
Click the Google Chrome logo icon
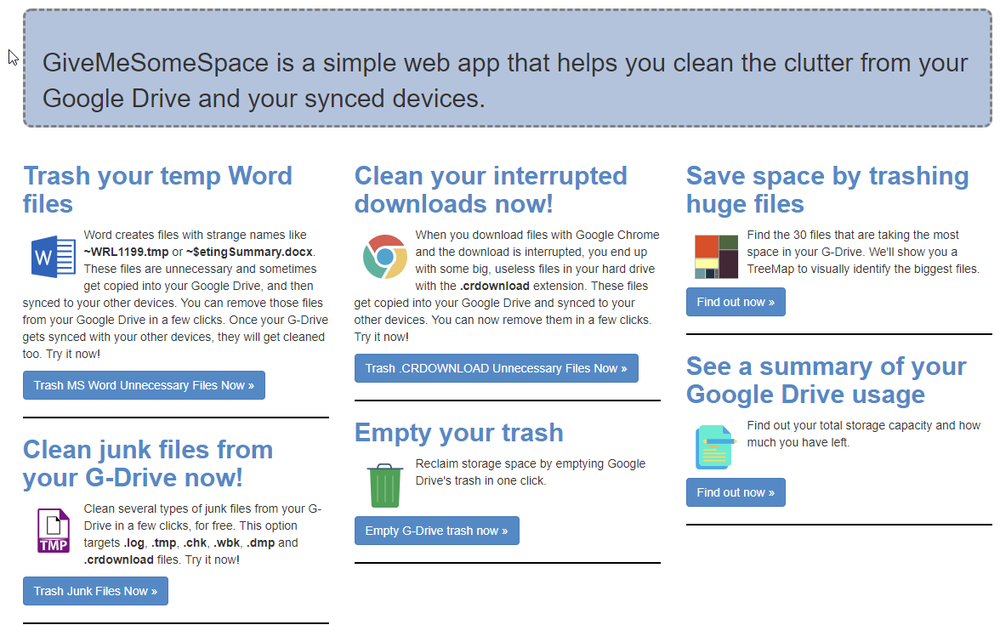click(385, 256)
